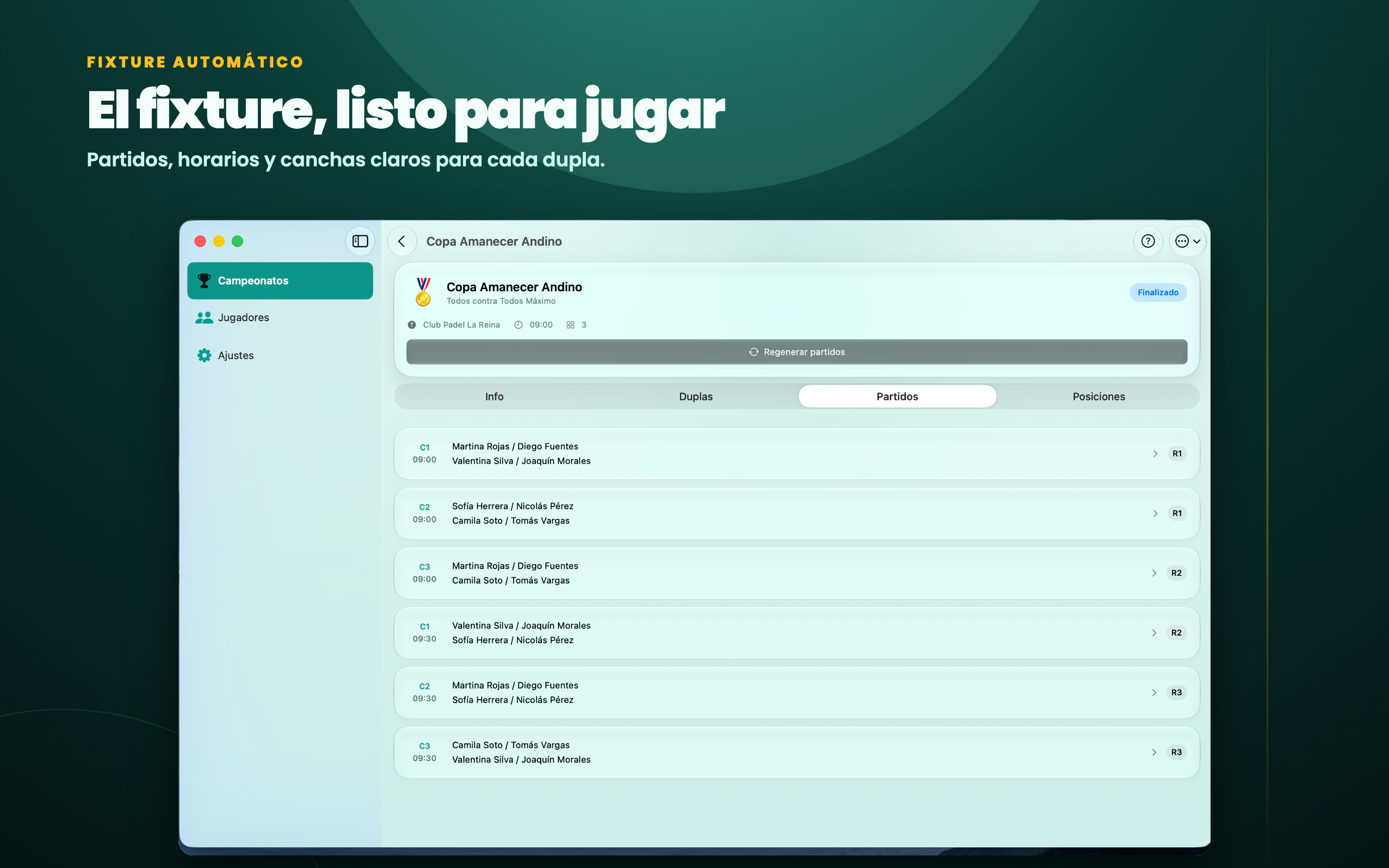
Task: Click the Regenerar partidos button
Action: coord(797,352)
